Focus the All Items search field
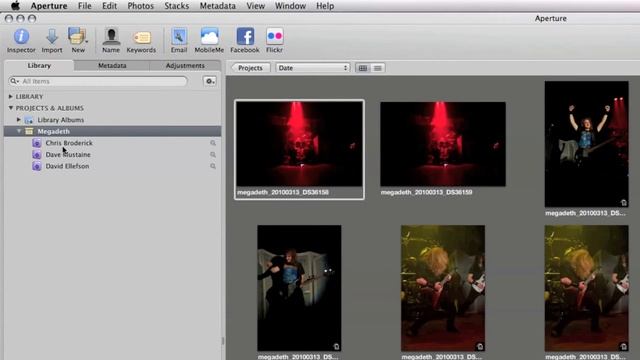640x360 pixels. [x=98, y=81]
